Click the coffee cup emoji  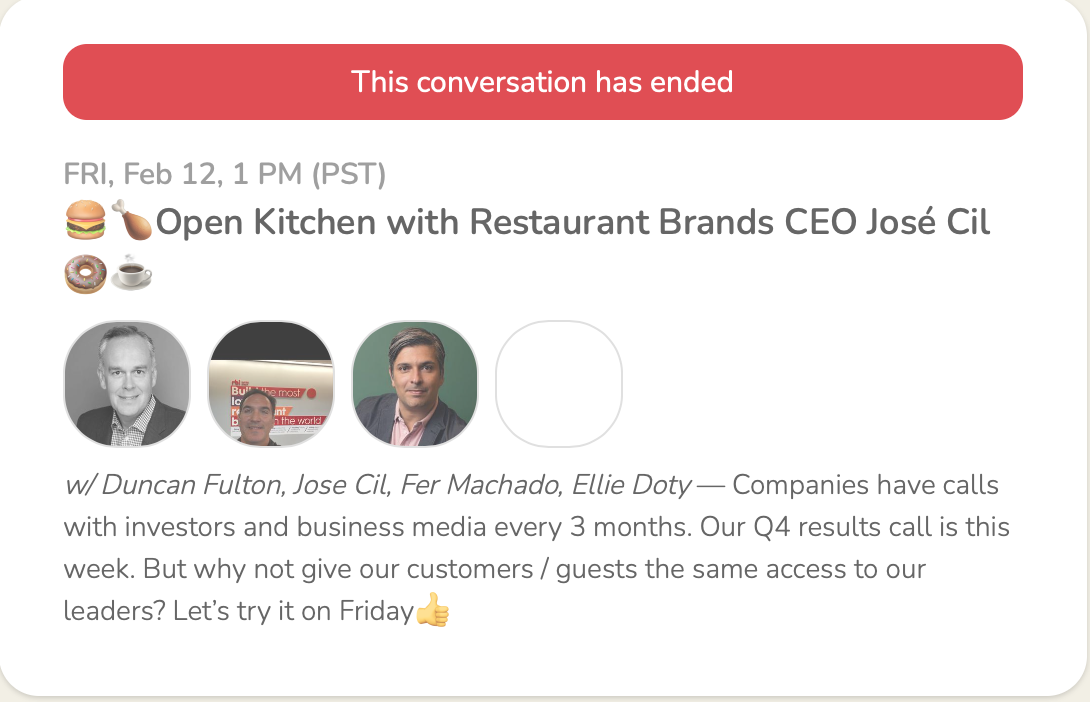tap(131, 272)
